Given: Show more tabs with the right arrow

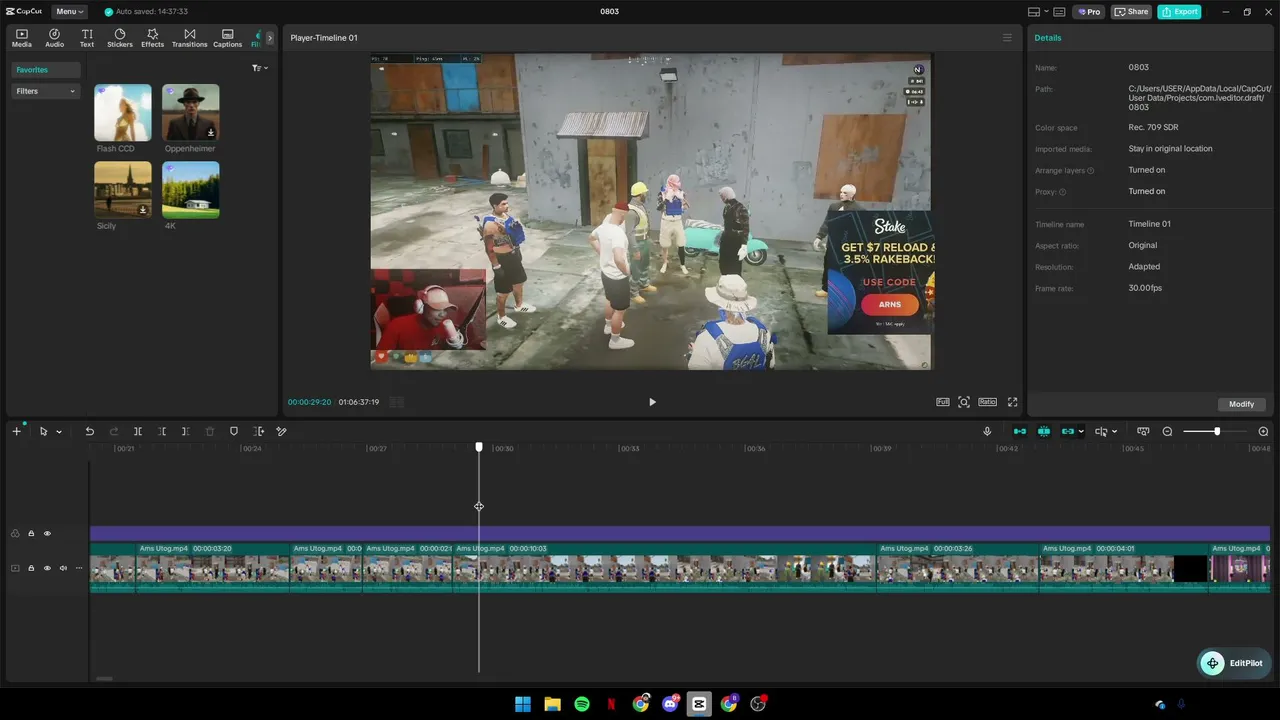Looking at the screenshot, I should [x=269, y=38].
